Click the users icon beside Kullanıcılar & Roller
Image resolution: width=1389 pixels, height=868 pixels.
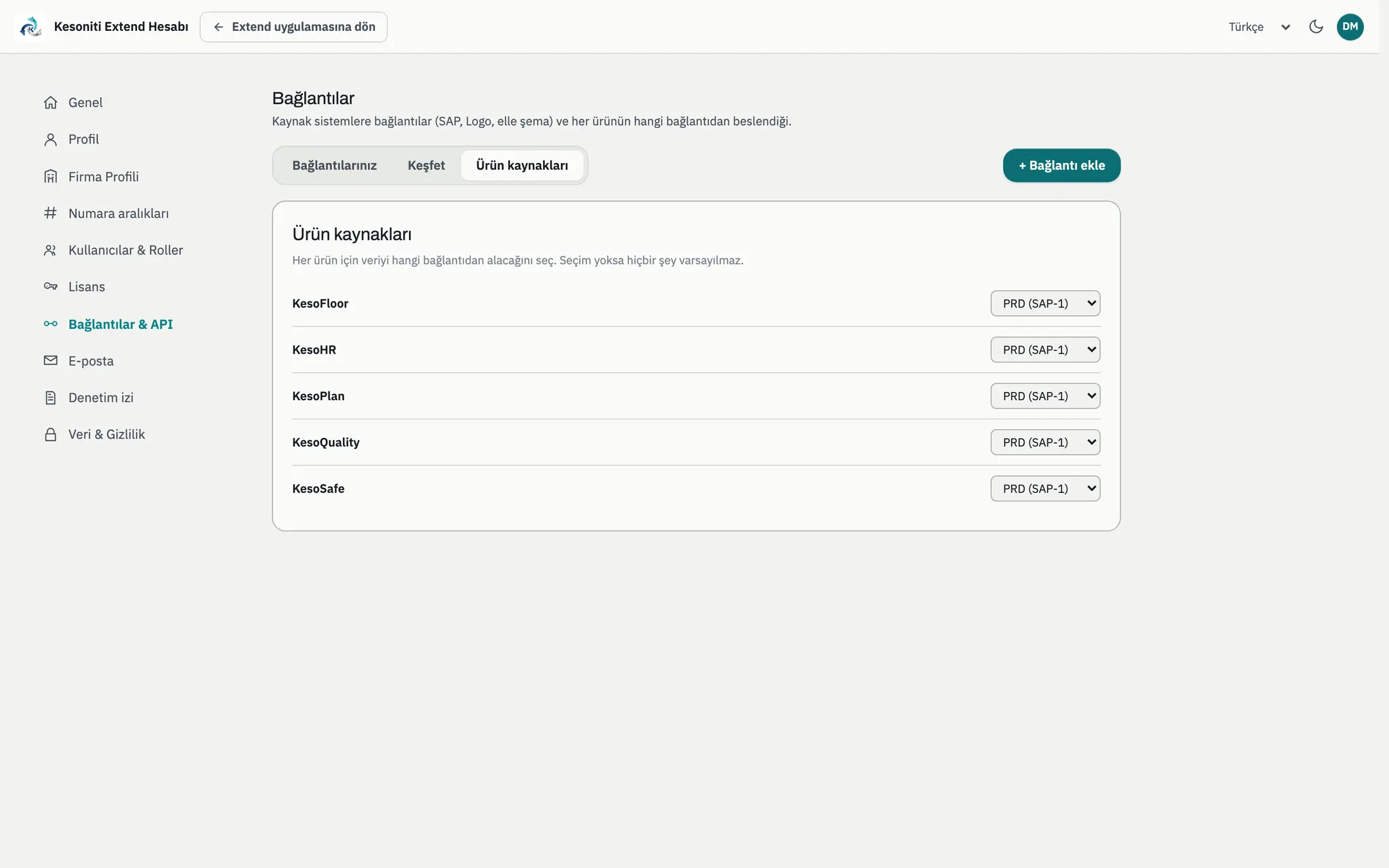[x=51, y=250]
